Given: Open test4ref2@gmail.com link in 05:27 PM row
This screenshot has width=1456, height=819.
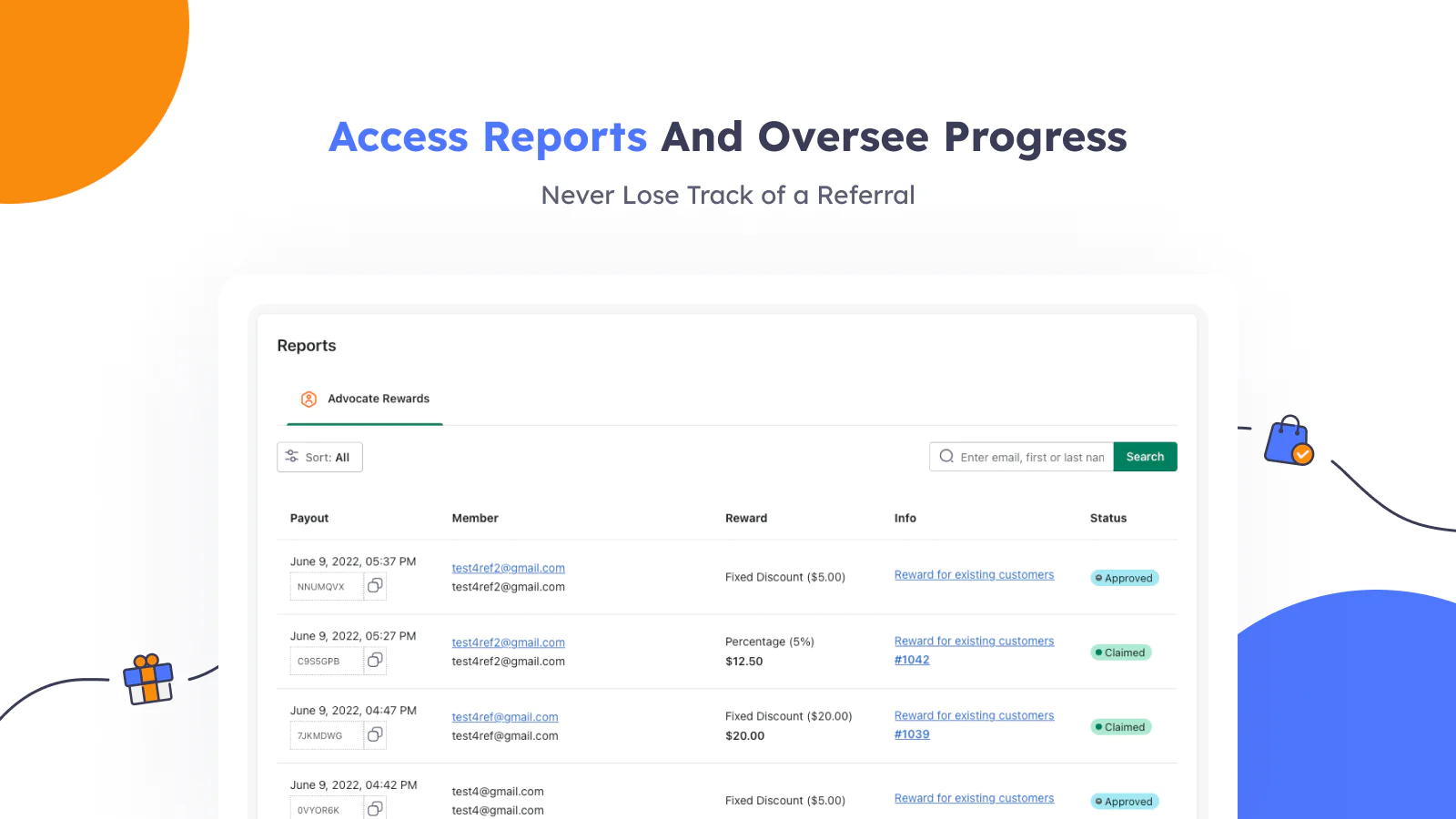Looking at the screenshot, I should 508,642.
